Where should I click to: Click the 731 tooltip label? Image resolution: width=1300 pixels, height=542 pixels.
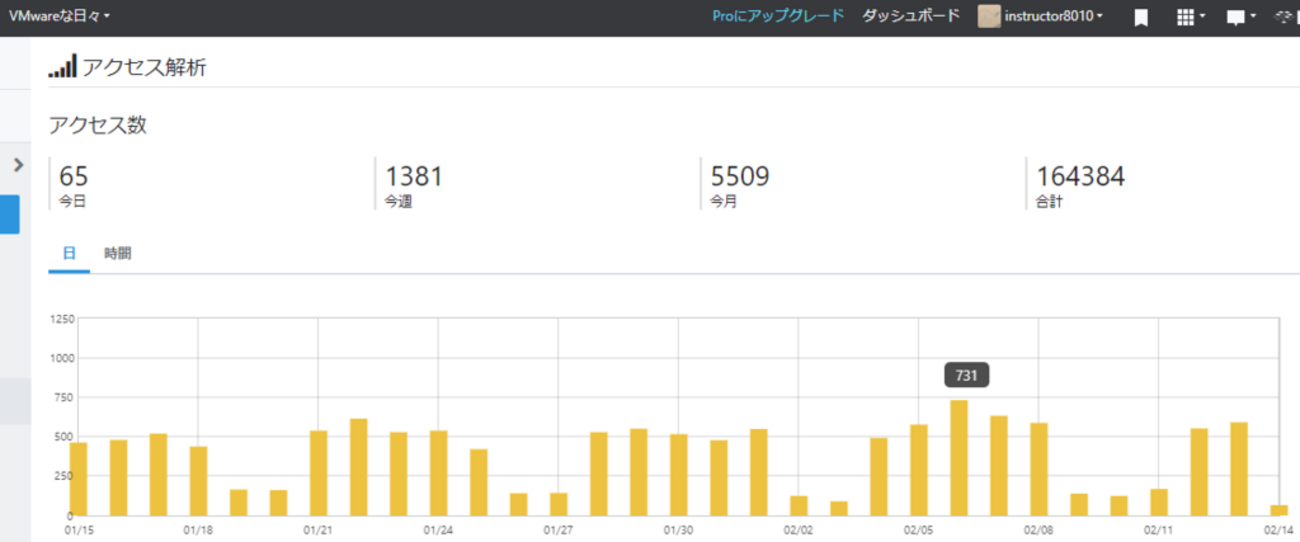967,376
